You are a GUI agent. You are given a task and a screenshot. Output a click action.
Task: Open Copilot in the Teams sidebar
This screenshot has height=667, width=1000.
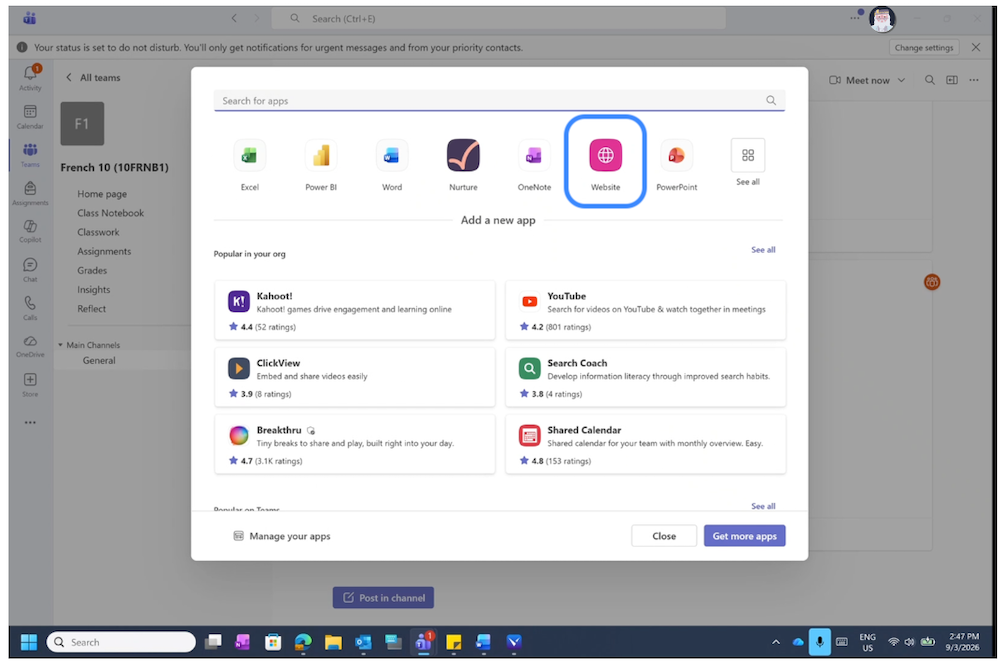(30, 231)
